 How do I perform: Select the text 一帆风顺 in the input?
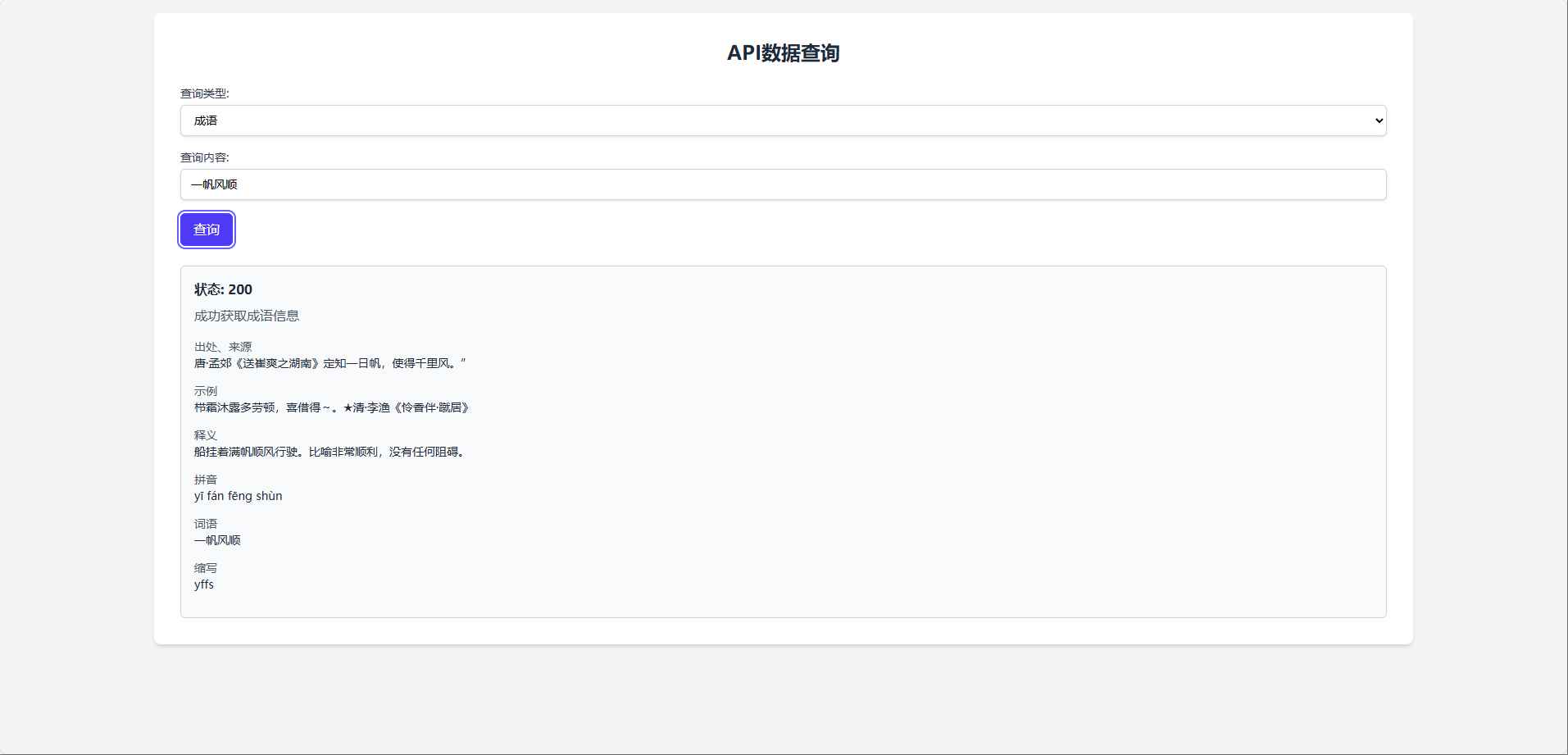coord(215,184)
